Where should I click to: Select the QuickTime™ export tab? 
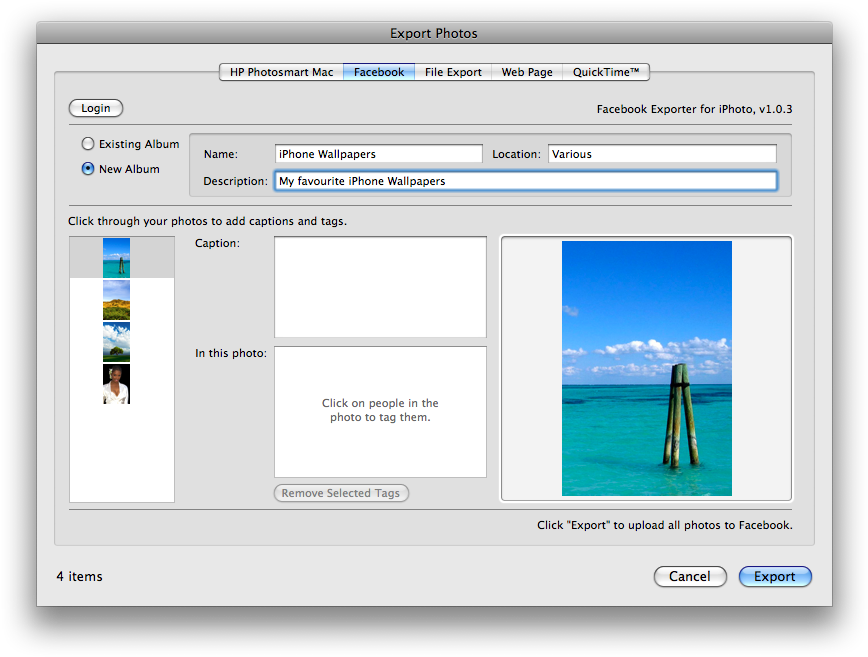(x=605, y=71)
